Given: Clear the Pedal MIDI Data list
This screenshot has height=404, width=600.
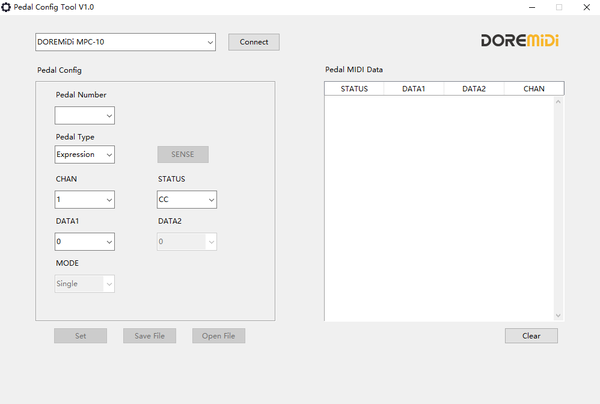Looking at the screenshot, I should pyautogui.click(x=531, y=336).
